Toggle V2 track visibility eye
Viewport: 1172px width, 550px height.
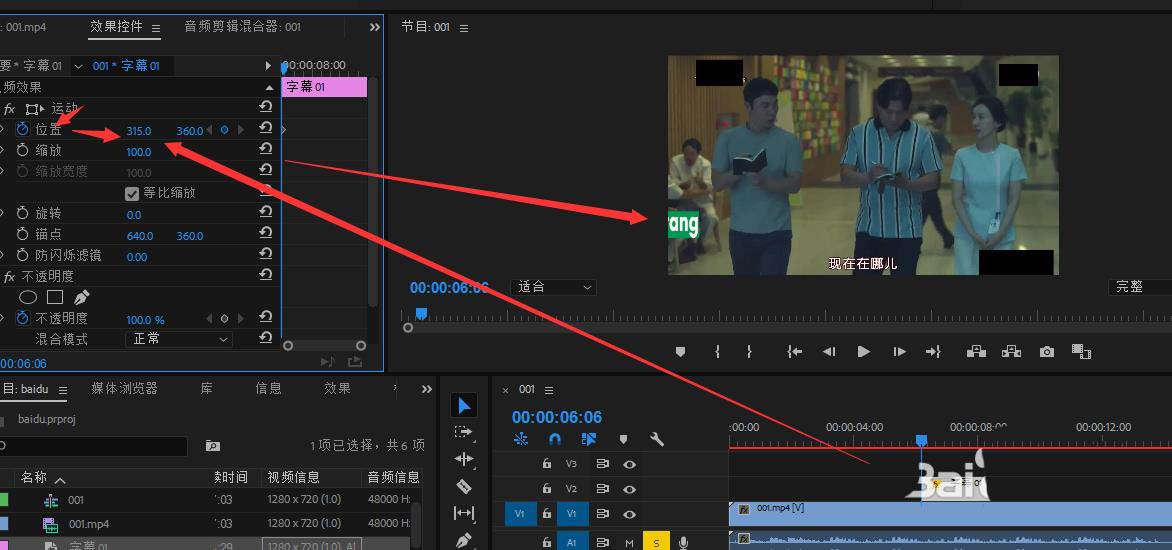click(629, 489)
